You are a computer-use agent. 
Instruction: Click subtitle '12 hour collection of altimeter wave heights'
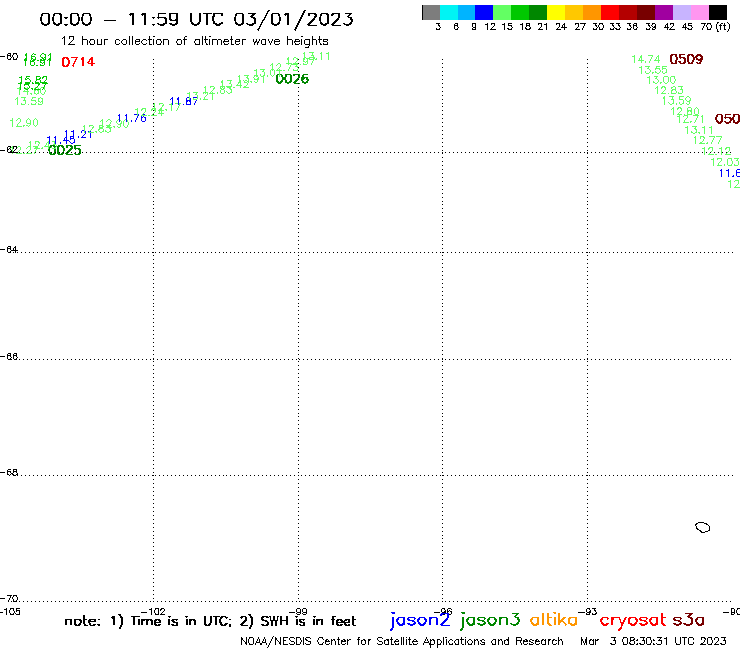(194, 41)
